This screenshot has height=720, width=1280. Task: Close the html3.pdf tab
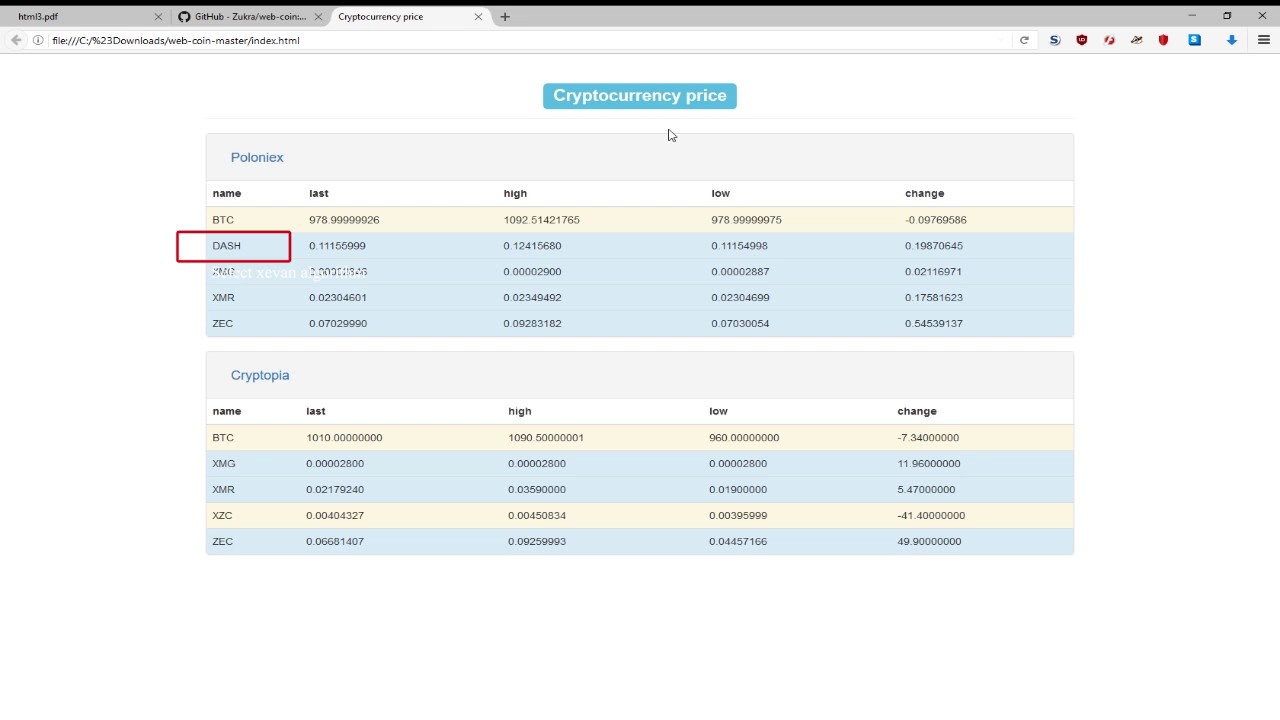158,16
